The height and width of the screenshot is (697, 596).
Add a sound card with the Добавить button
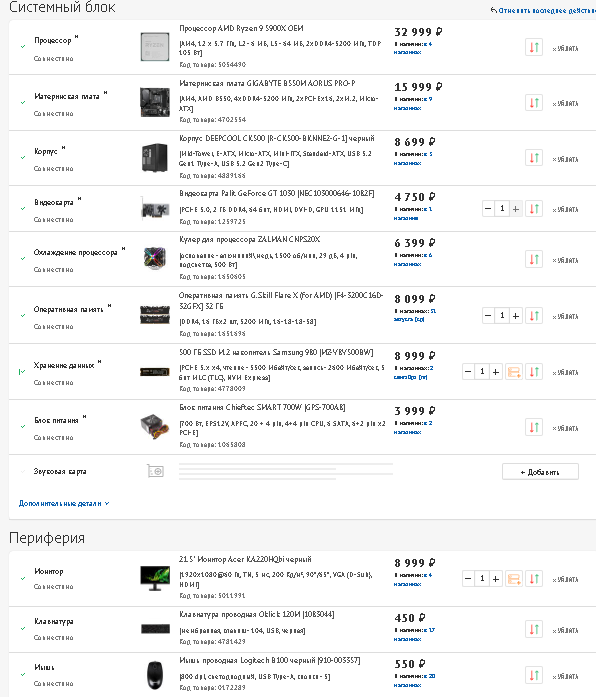[x=540, y=472]
